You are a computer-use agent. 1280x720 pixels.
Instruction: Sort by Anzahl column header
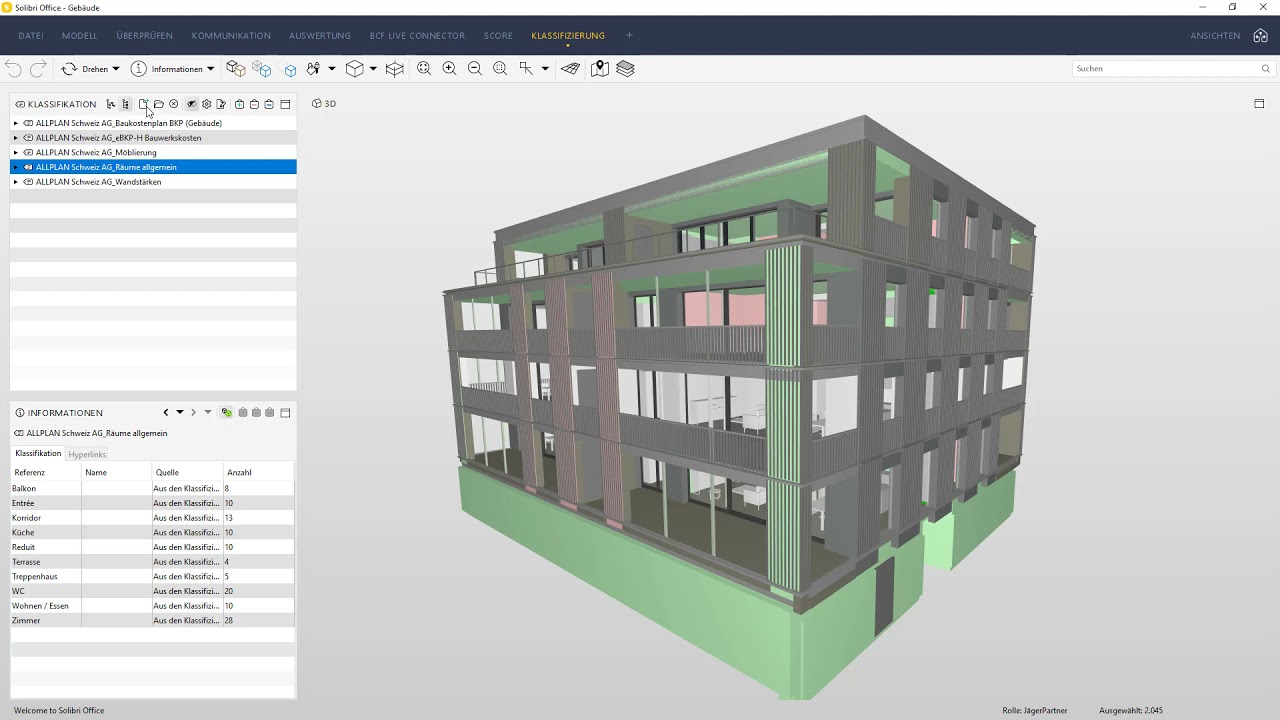pos(258,472)
